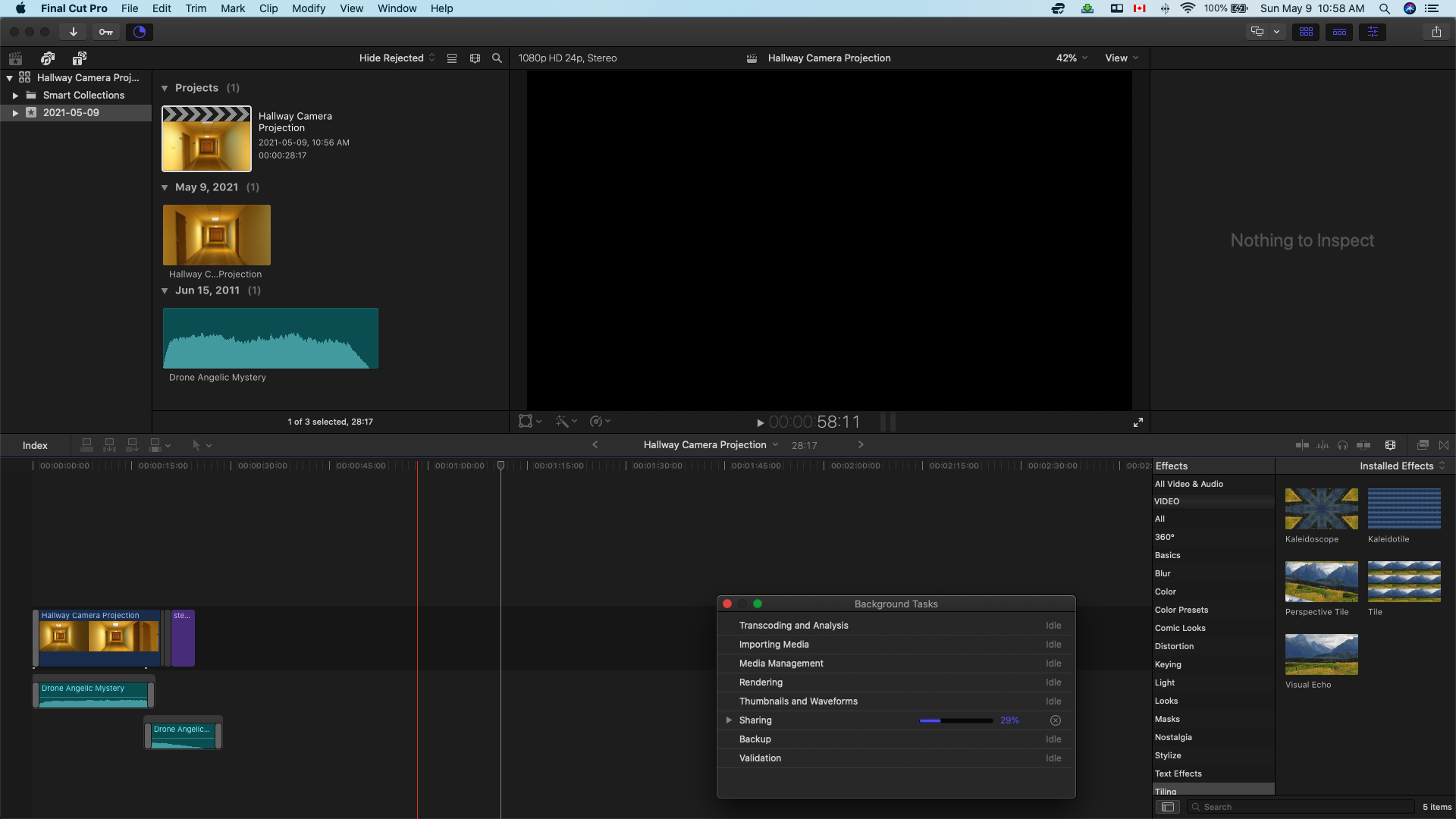This screenshot has width=1456, height=819.
Task: Click the browser search magnifier icon
Action: [497, 58]
